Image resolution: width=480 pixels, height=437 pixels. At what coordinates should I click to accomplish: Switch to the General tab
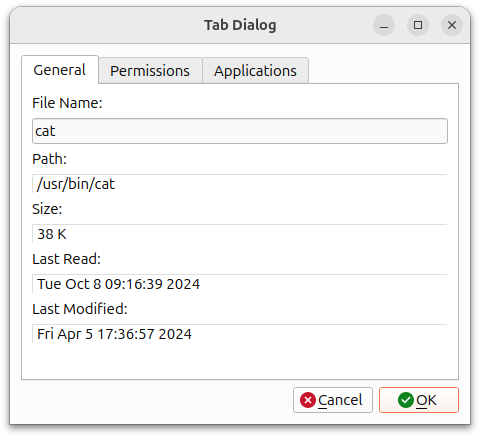pos(60,70)
